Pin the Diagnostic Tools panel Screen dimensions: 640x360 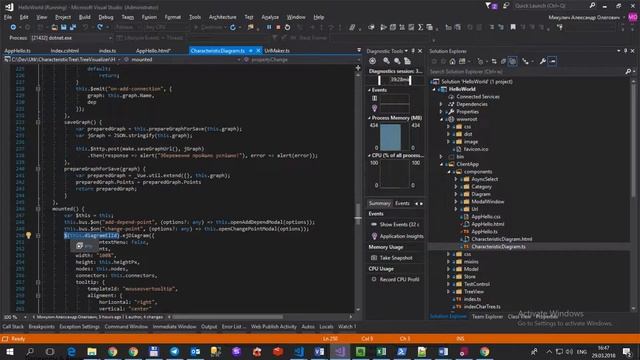point(413,51)
